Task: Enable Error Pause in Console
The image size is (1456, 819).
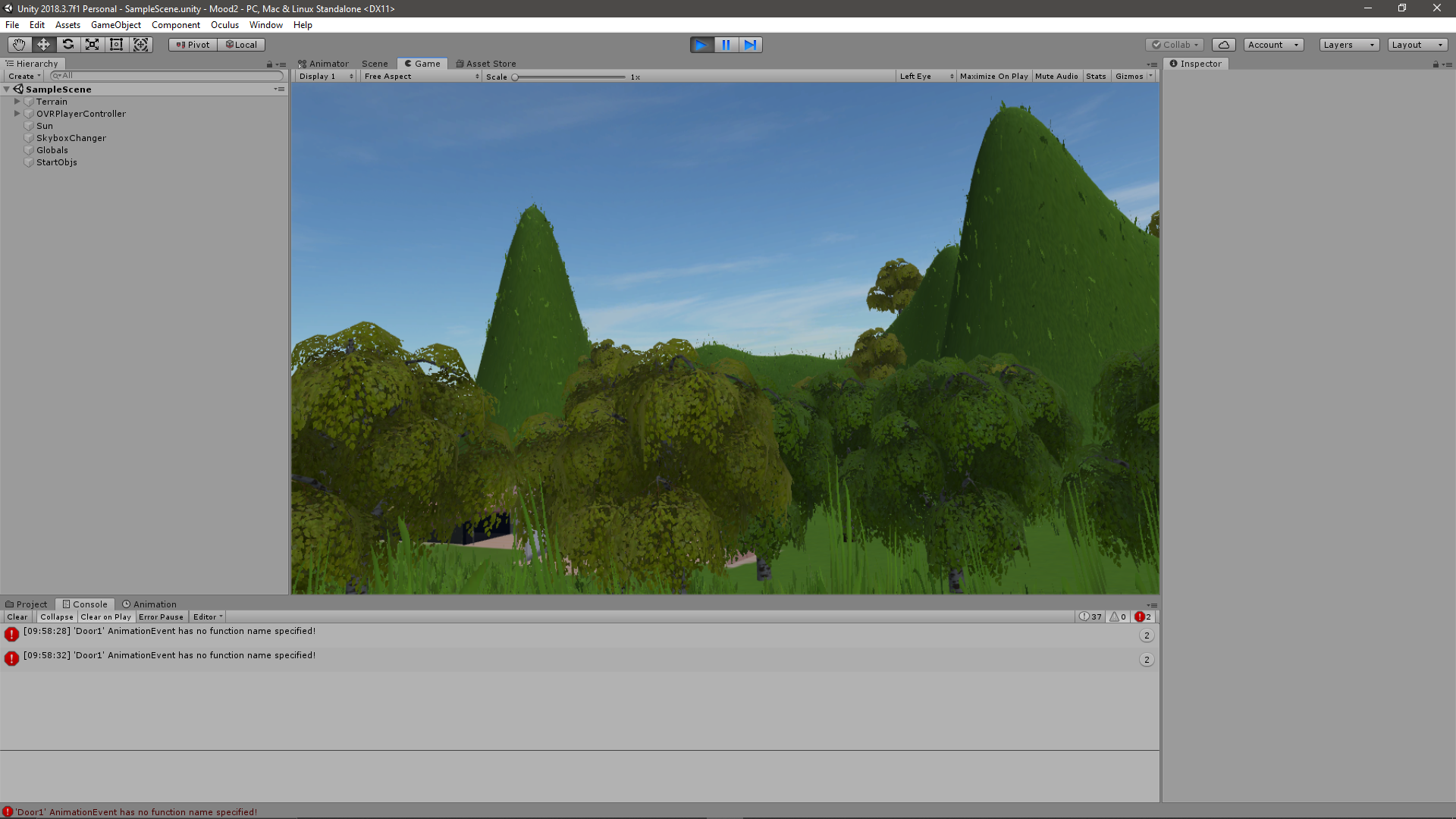Action: tap(161, 617)
